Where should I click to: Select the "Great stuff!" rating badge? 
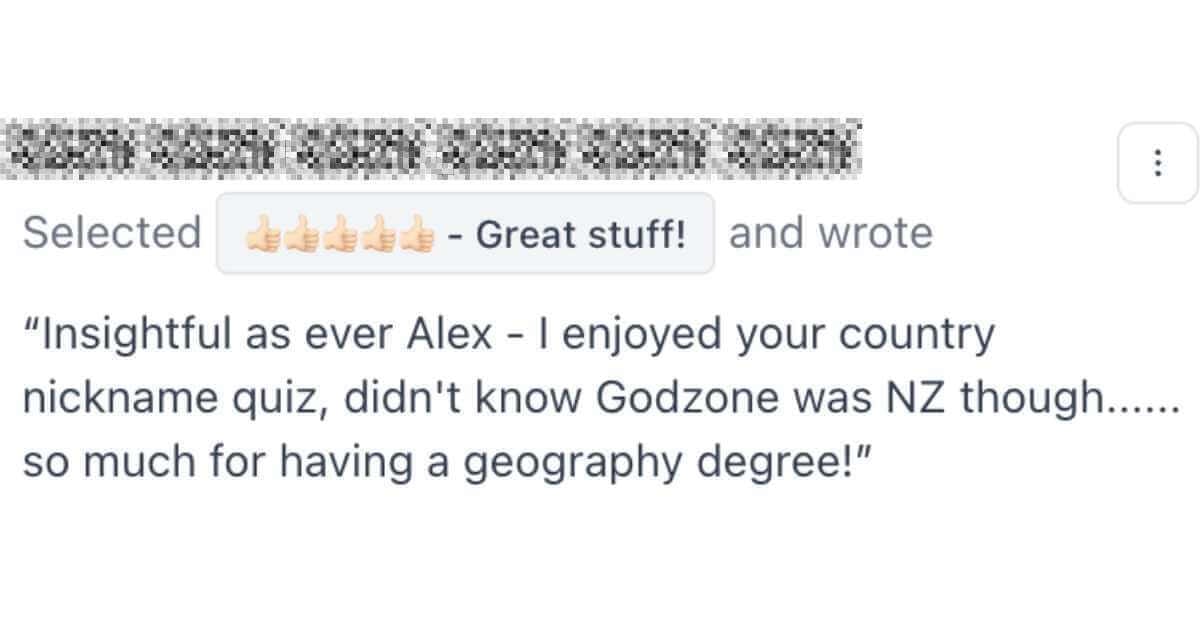click(466, 233)
